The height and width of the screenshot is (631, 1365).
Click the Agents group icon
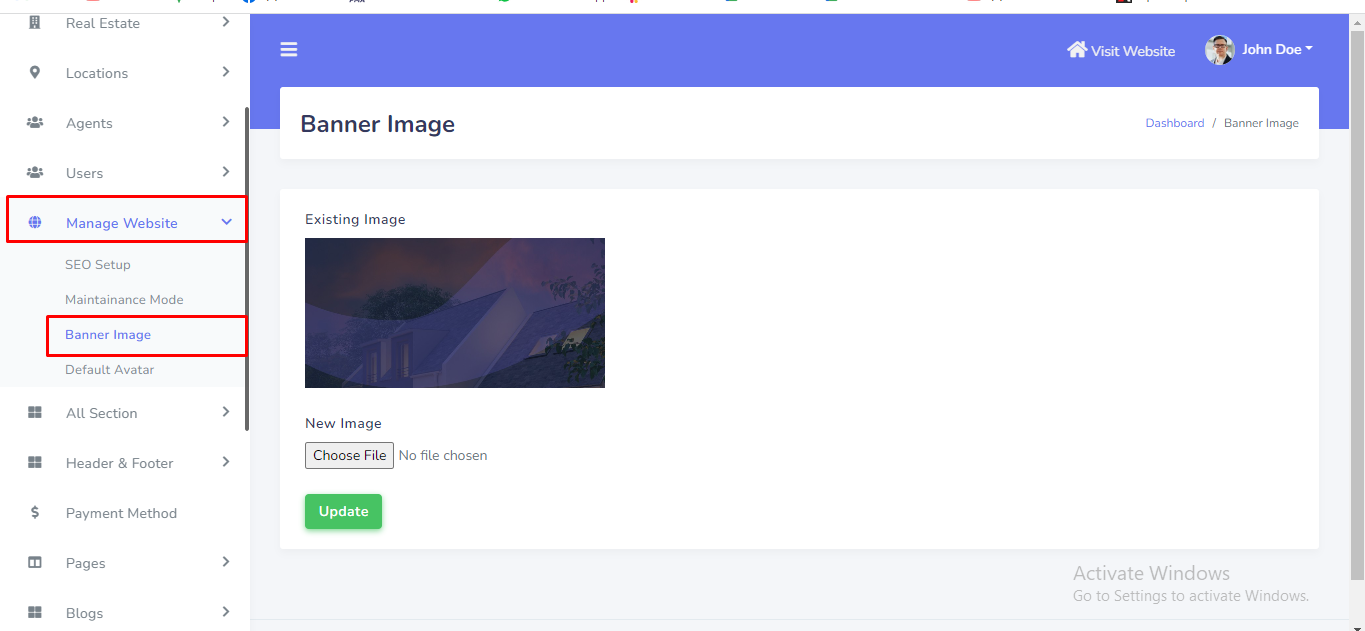[35, 123]
